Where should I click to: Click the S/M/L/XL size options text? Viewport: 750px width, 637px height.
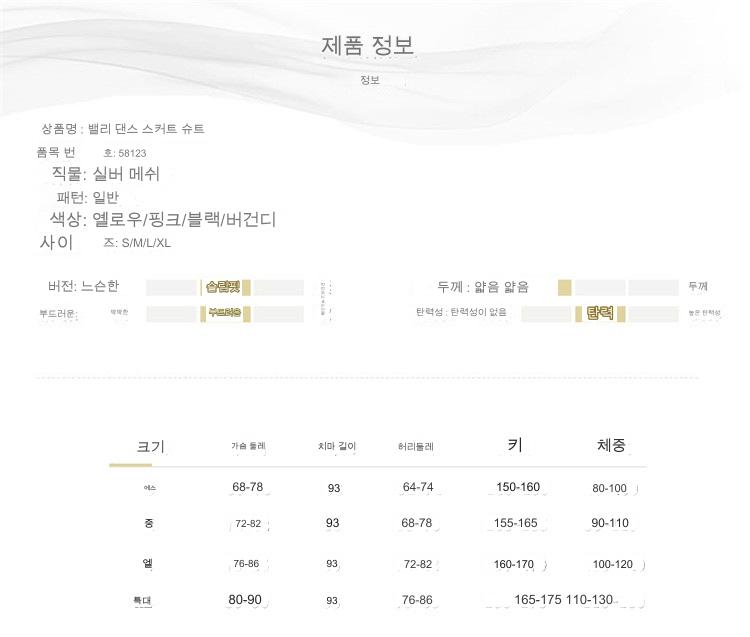[x=146, y=243]
